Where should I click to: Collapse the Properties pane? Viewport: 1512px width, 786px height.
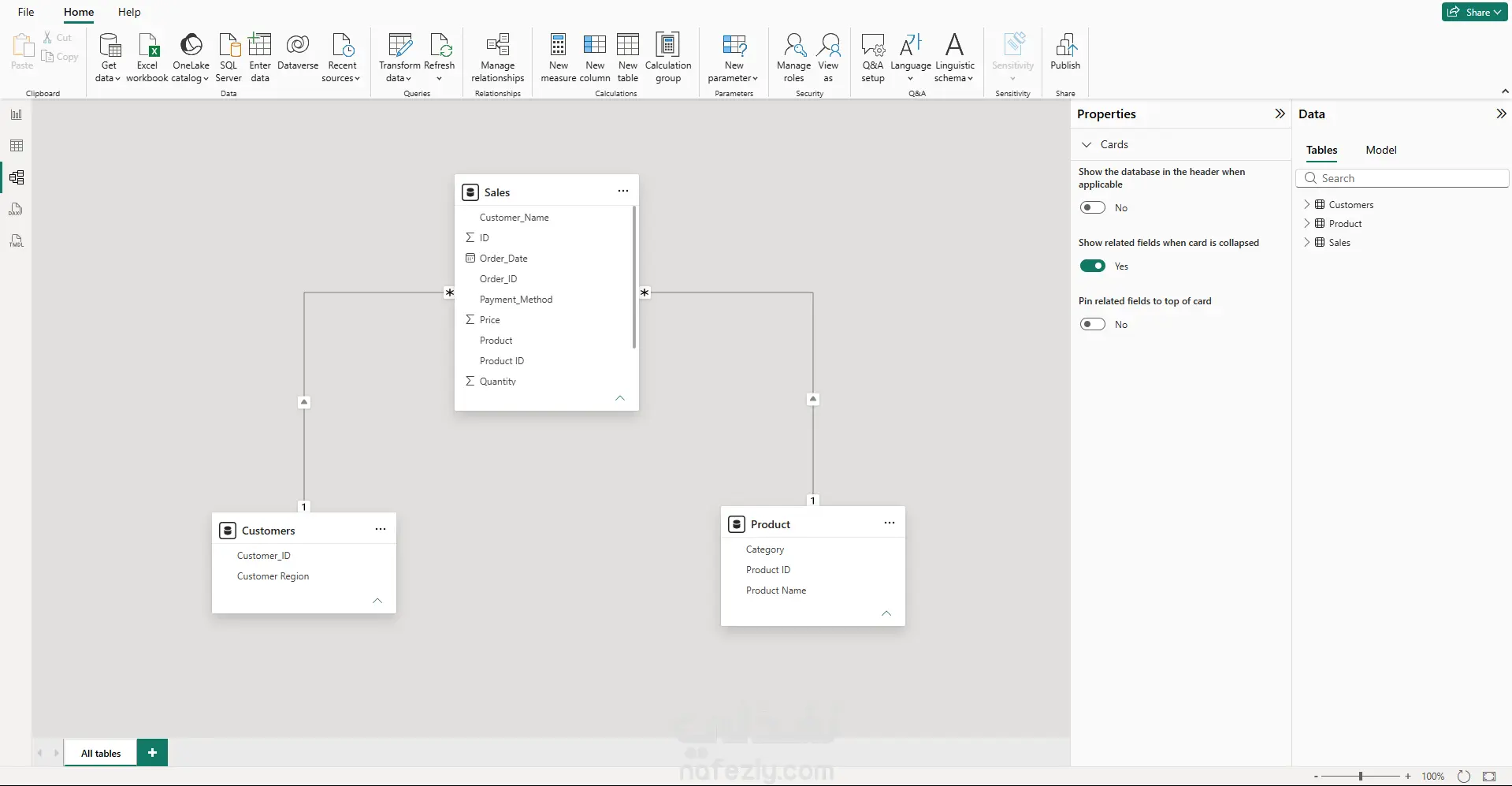[x=1280, y=114]
